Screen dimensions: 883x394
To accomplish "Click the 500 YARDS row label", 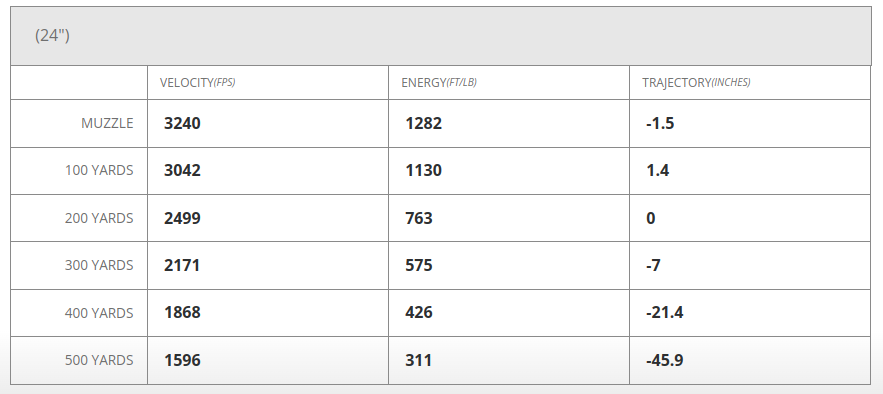I will point(99,360).
